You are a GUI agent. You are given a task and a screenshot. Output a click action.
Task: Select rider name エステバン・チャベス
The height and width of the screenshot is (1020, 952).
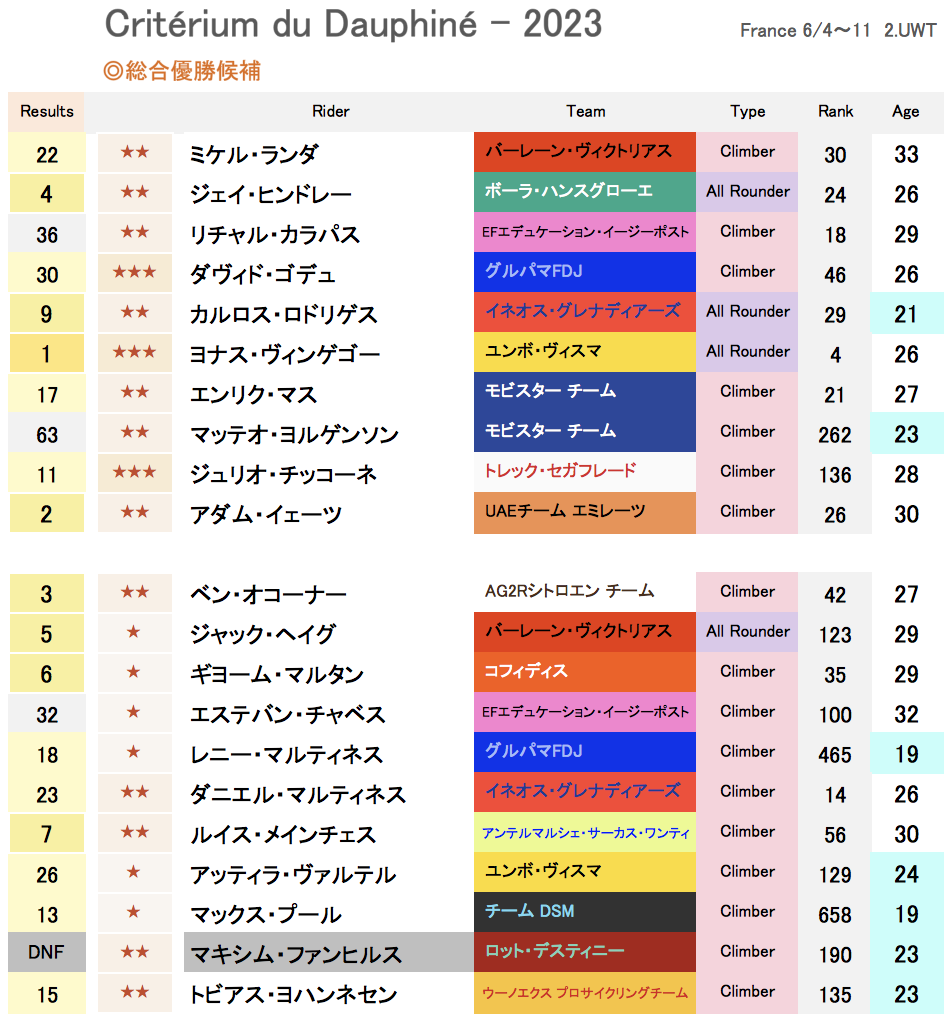point(288,714)
